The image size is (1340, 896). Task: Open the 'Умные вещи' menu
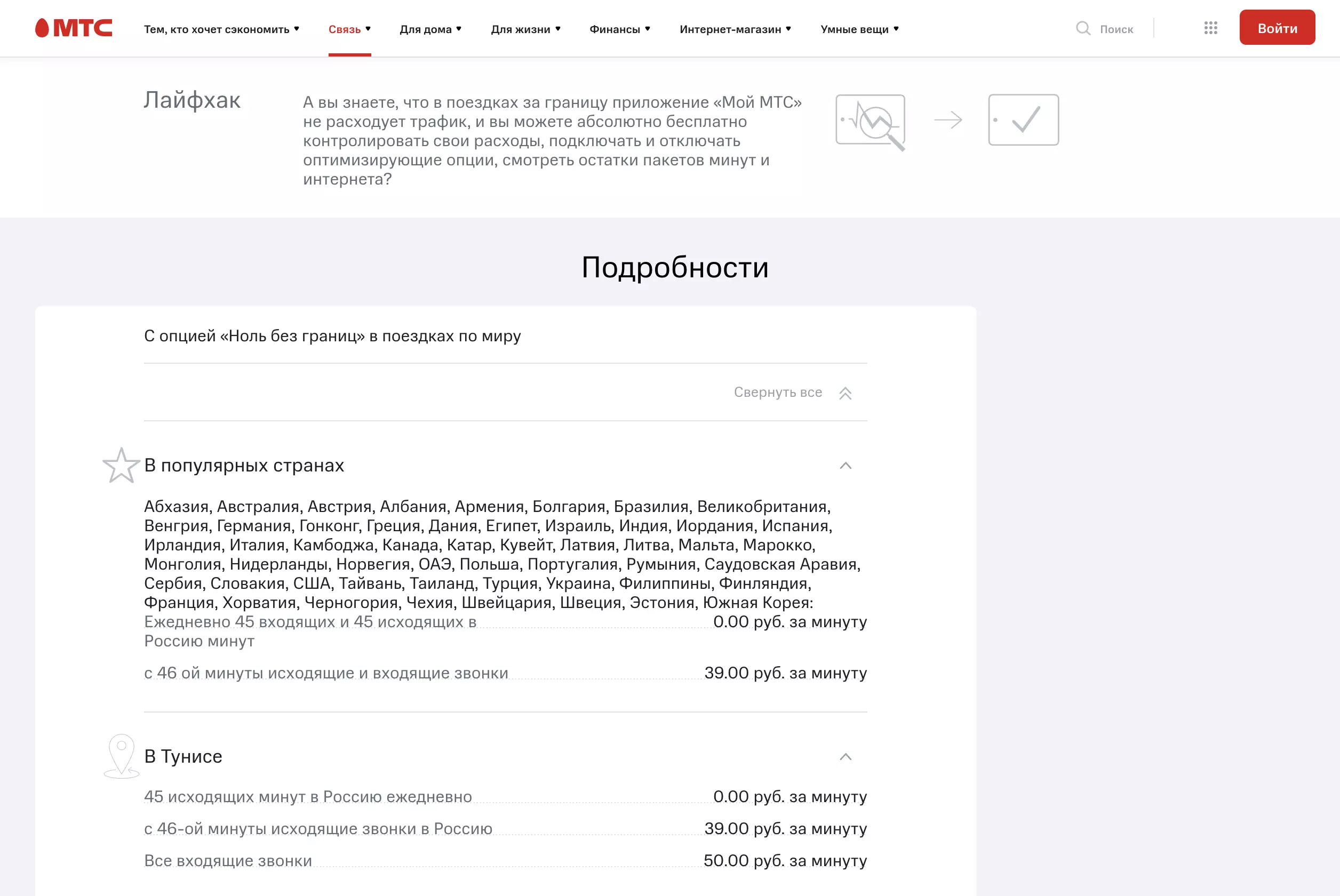pos(860,29)
